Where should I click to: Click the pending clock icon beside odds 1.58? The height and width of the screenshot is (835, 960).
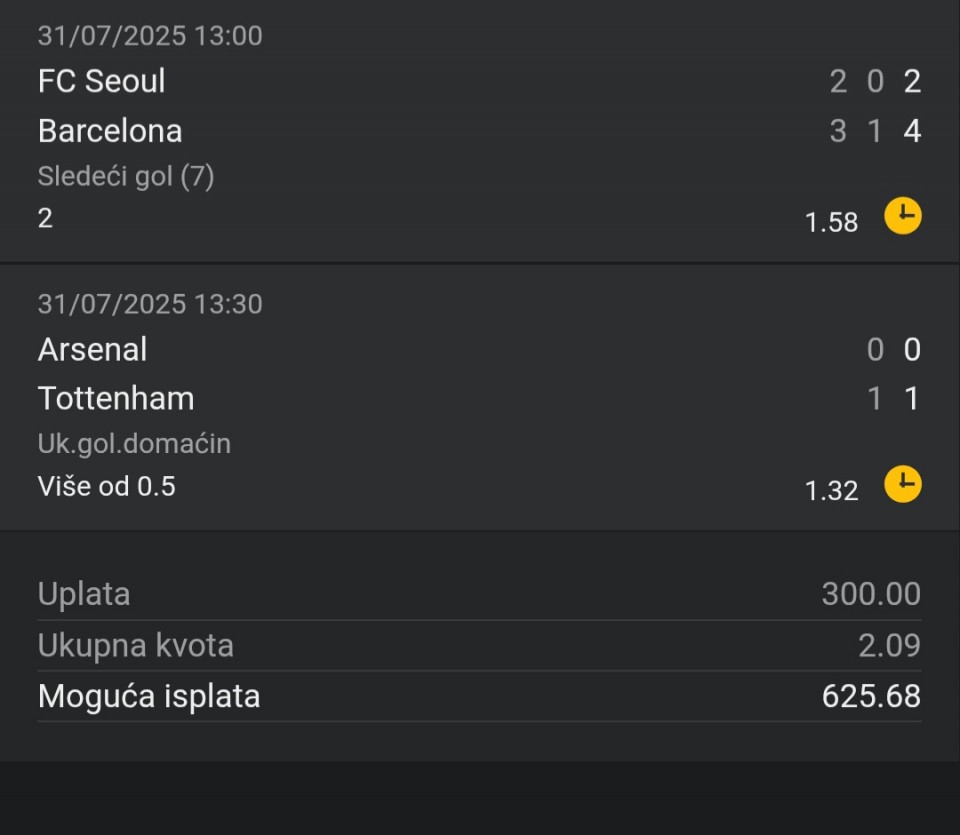[x=902, y=215]
